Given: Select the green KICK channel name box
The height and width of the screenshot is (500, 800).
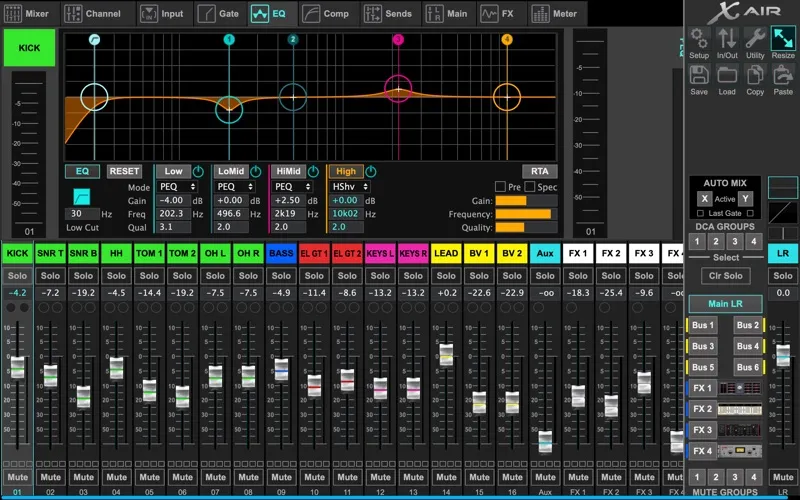Looking at the screenshot, I should (29, 47).
